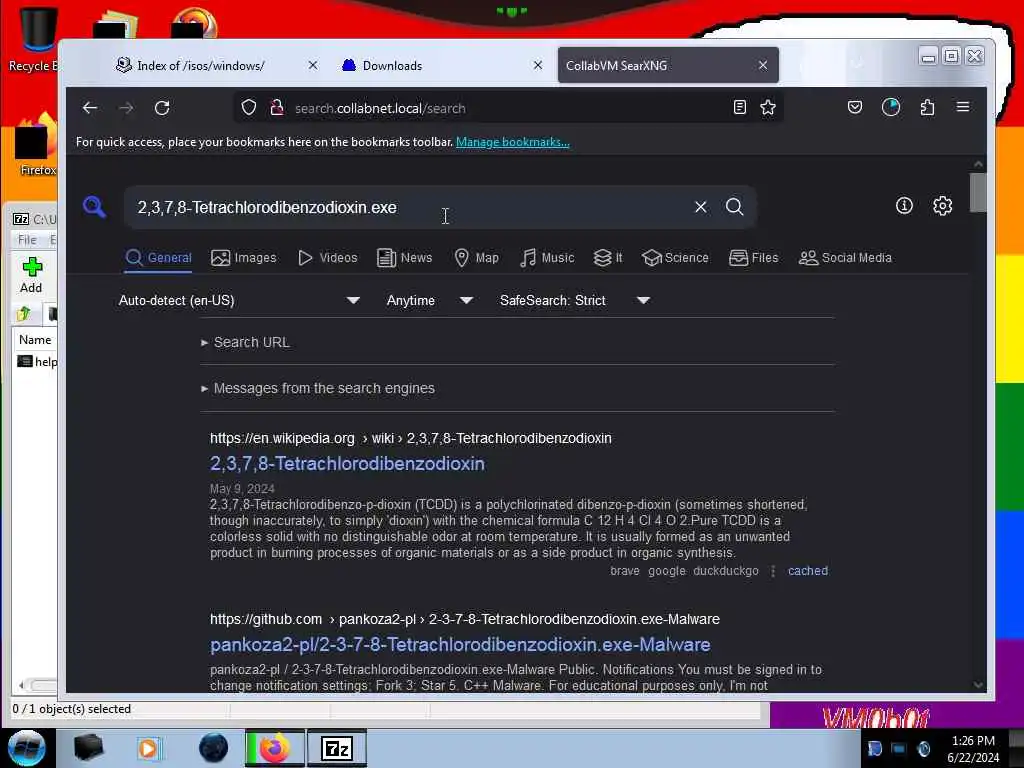Screen dimensions: 1024x768
Task: Open the extensions puzzle icon
Action: click(927, 108)
